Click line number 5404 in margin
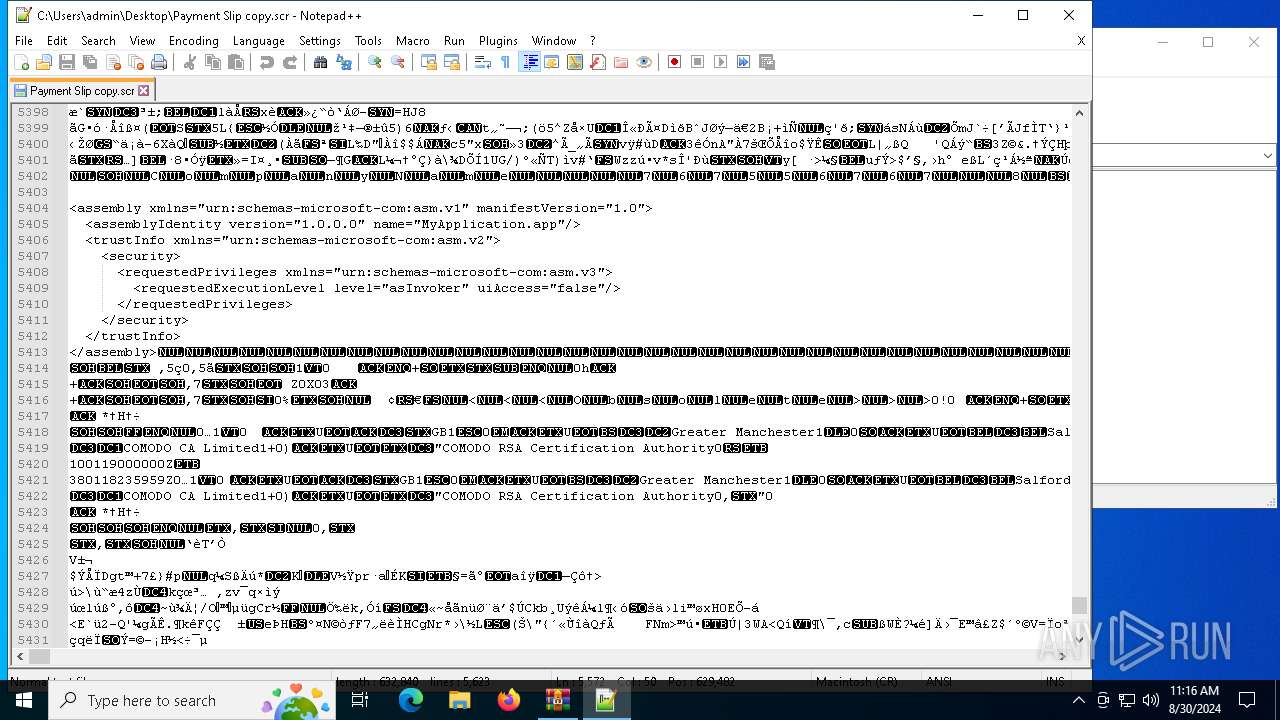Screen dimensions: 1280x720 point(33,208)
